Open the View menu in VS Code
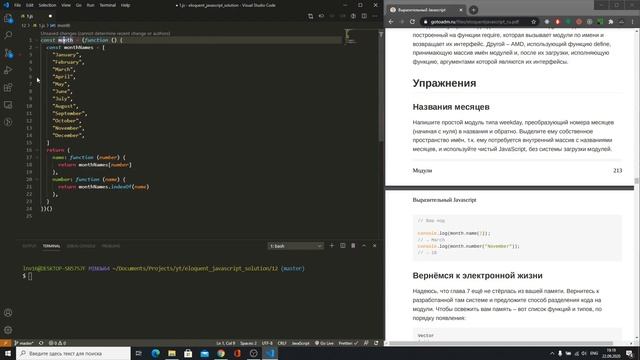640x360 pixels. click(66, 5)
